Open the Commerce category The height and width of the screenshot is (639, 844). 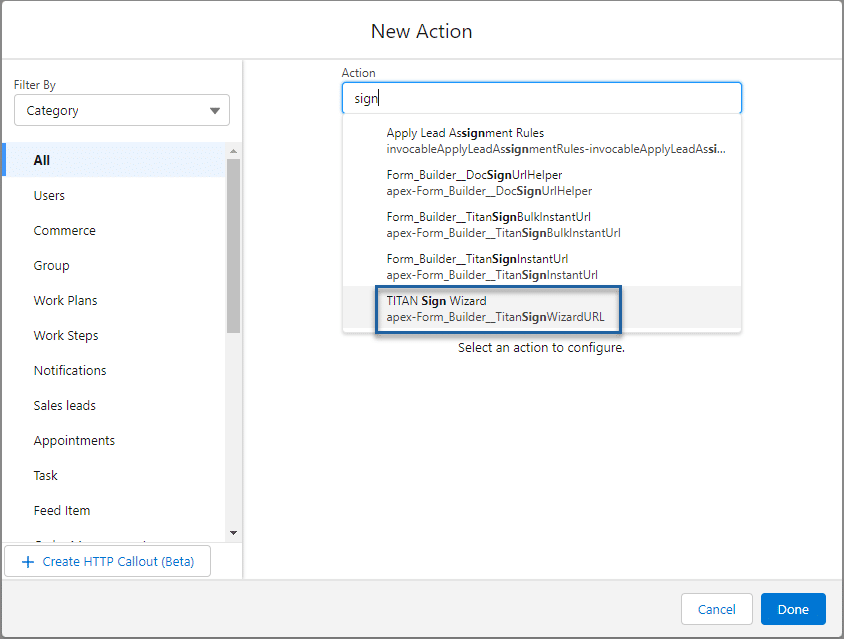(65, 231)
